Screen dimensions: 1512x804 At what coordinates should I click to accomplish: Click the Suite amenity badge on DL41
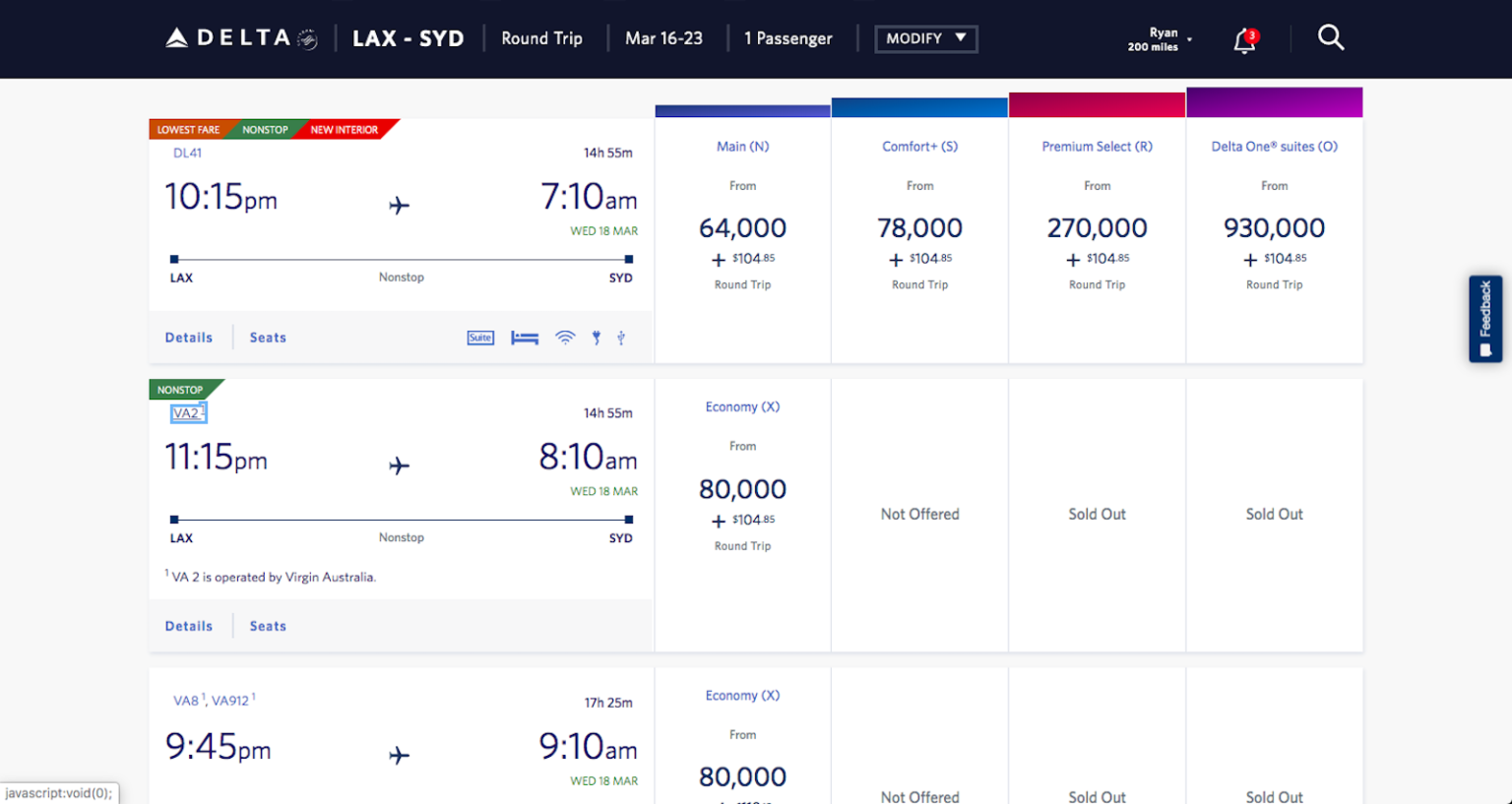(x=480, y=337)
